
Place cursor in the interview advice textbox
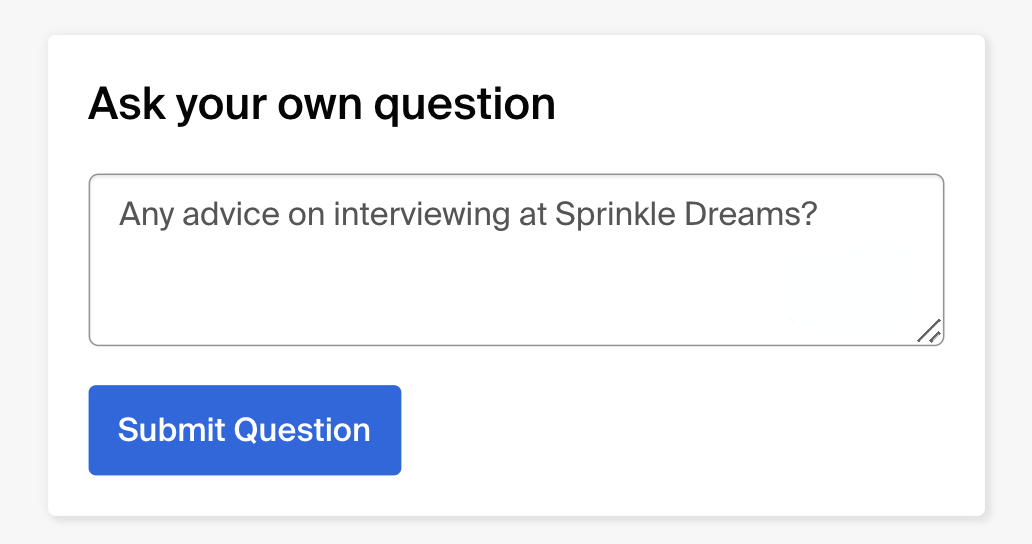pyautogui.click(x=516, y=270)
